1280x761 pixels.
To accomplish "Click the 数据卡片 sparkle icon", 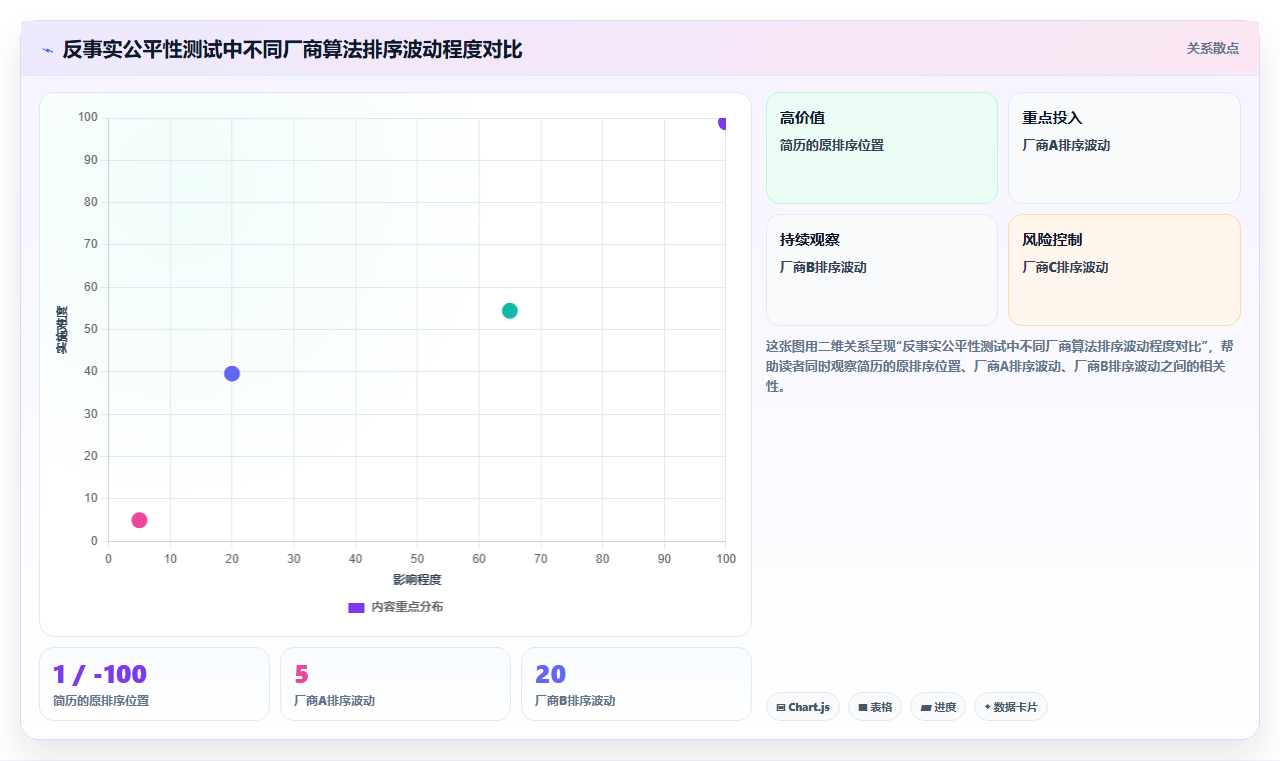I will pyautogui.click(x=987, y=707).
